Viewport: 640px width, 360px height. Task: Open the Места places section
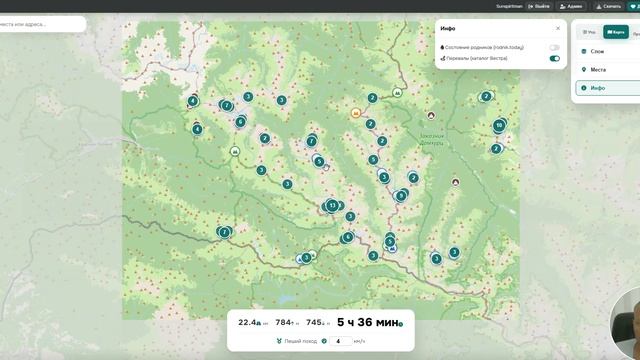point(608,70)
